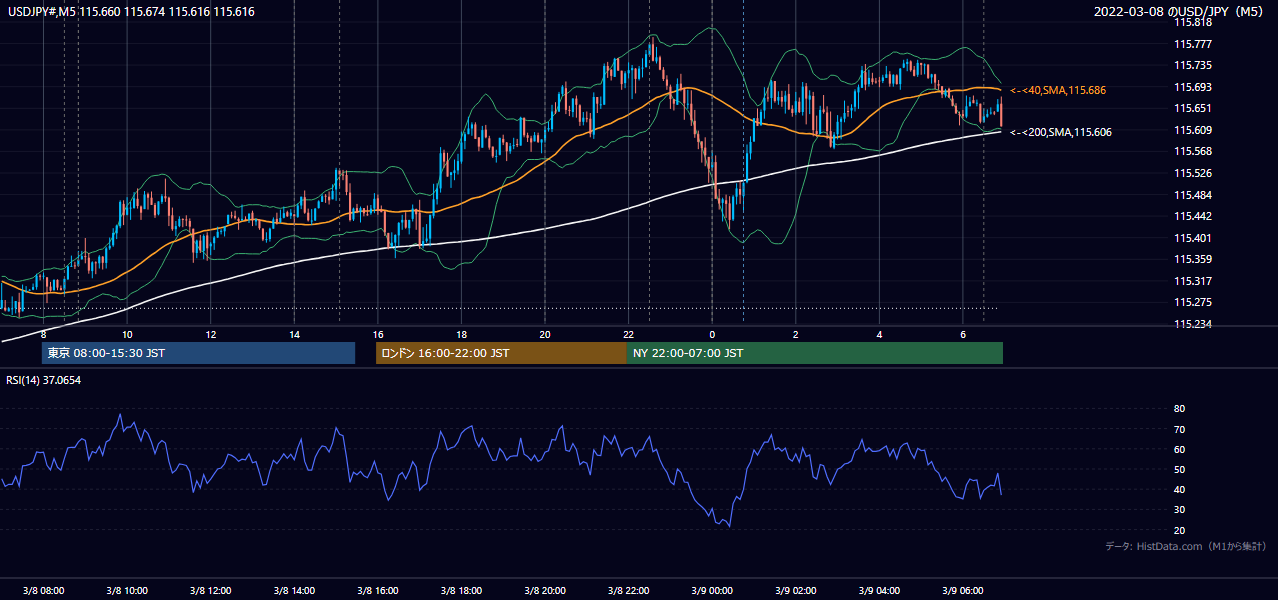
Task: Click the 3/9 06:00 time axis label
Action: point(962,590)
